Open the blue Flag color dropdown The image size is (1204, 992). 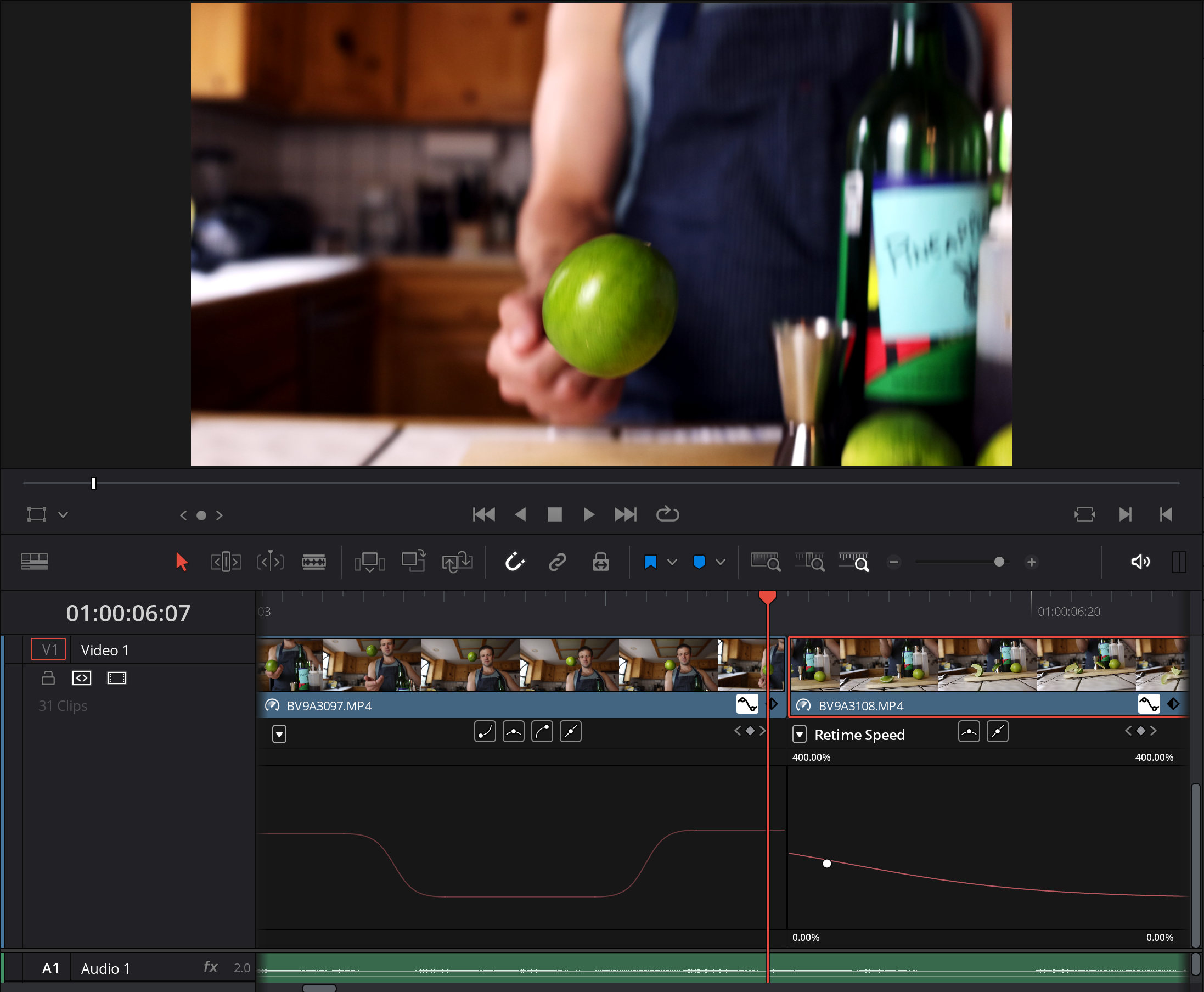point(672,562)
